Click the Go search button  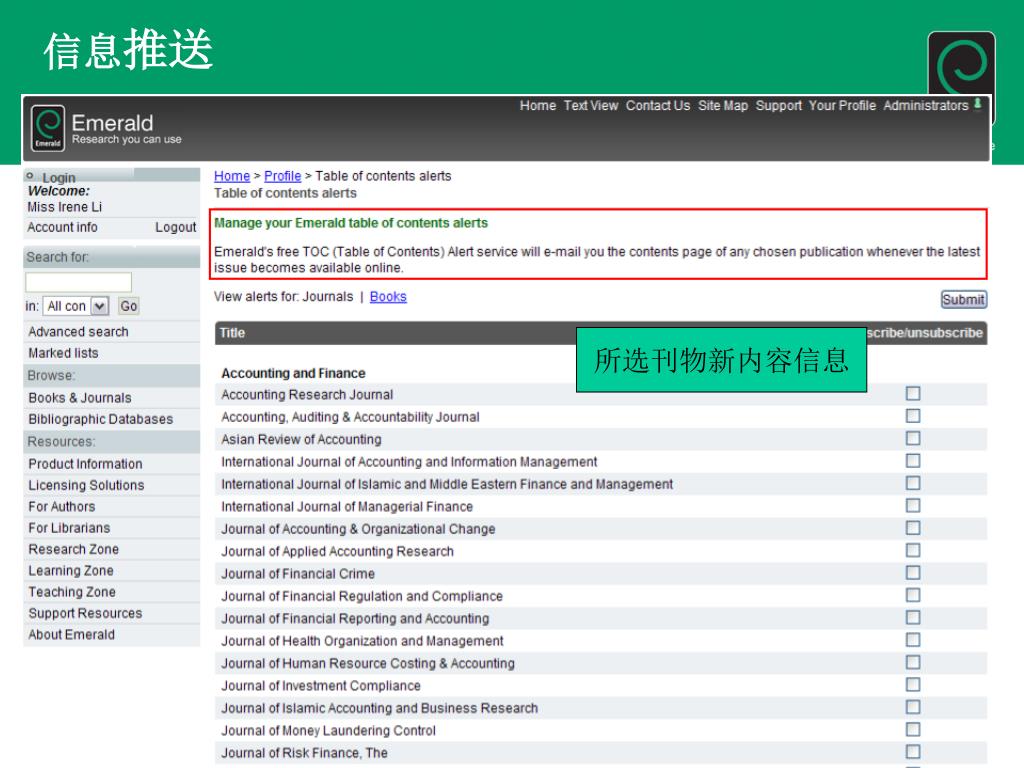point(129,306)
